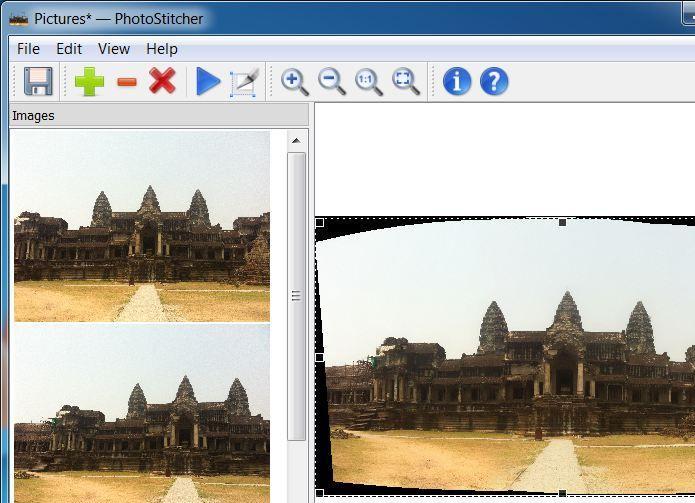Open the blue info icon
Viewport: 695px width, 503px height.
tap(457, 81)
